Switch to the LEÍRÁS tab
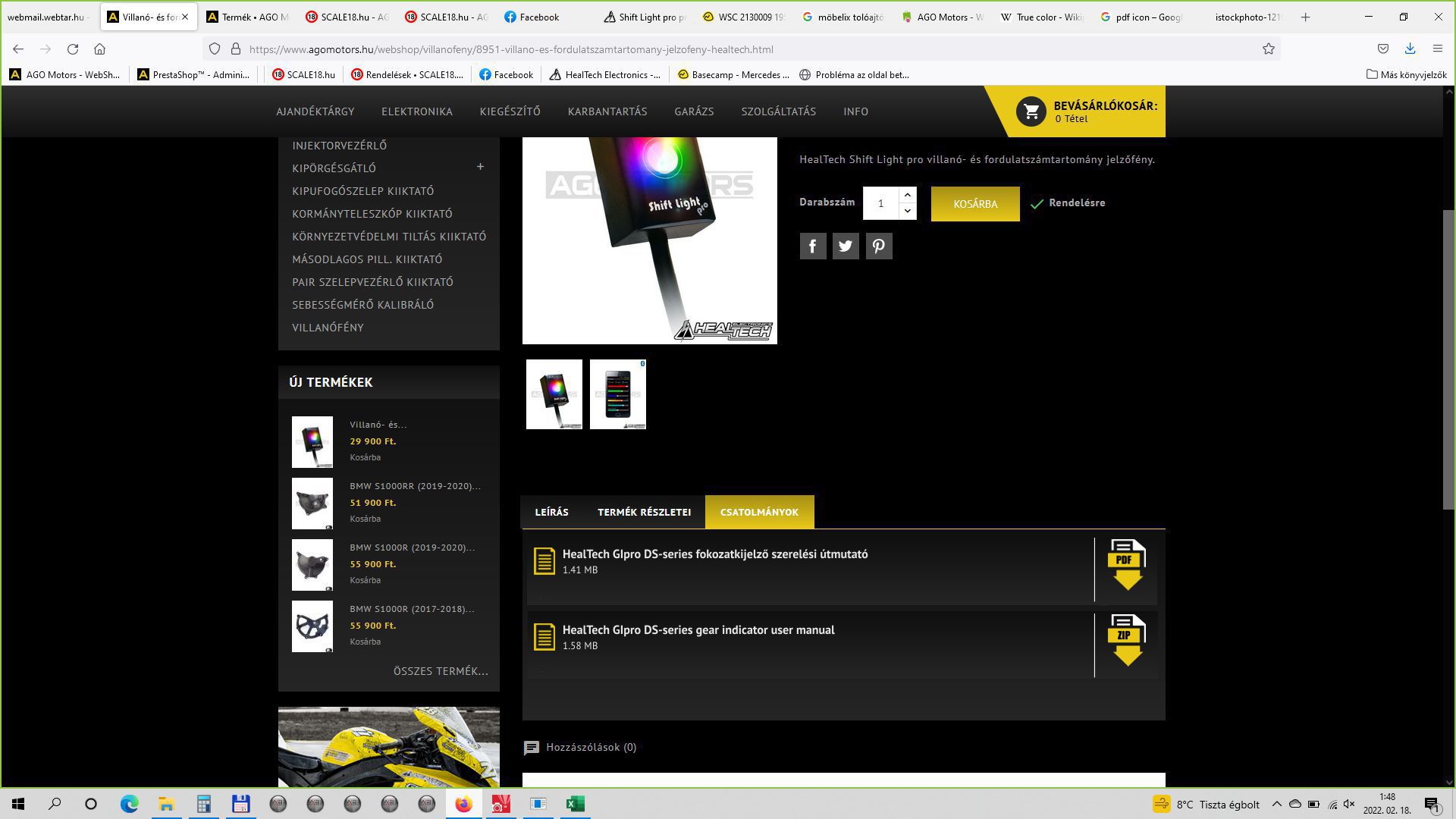 coord(551,512)
